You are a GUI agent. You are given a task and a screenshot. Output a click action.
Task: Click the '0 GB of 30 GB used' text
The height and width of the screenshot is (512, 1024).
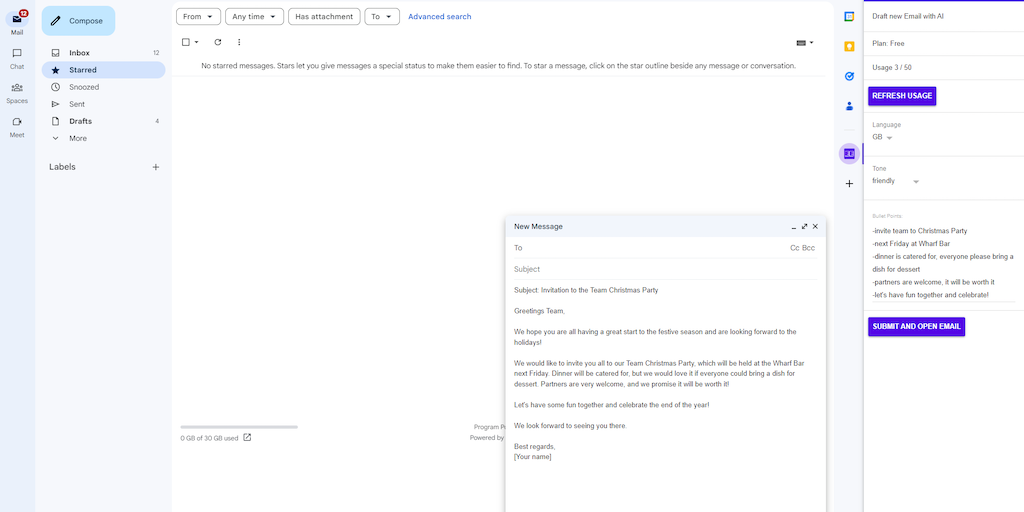(x=209, y=438)
